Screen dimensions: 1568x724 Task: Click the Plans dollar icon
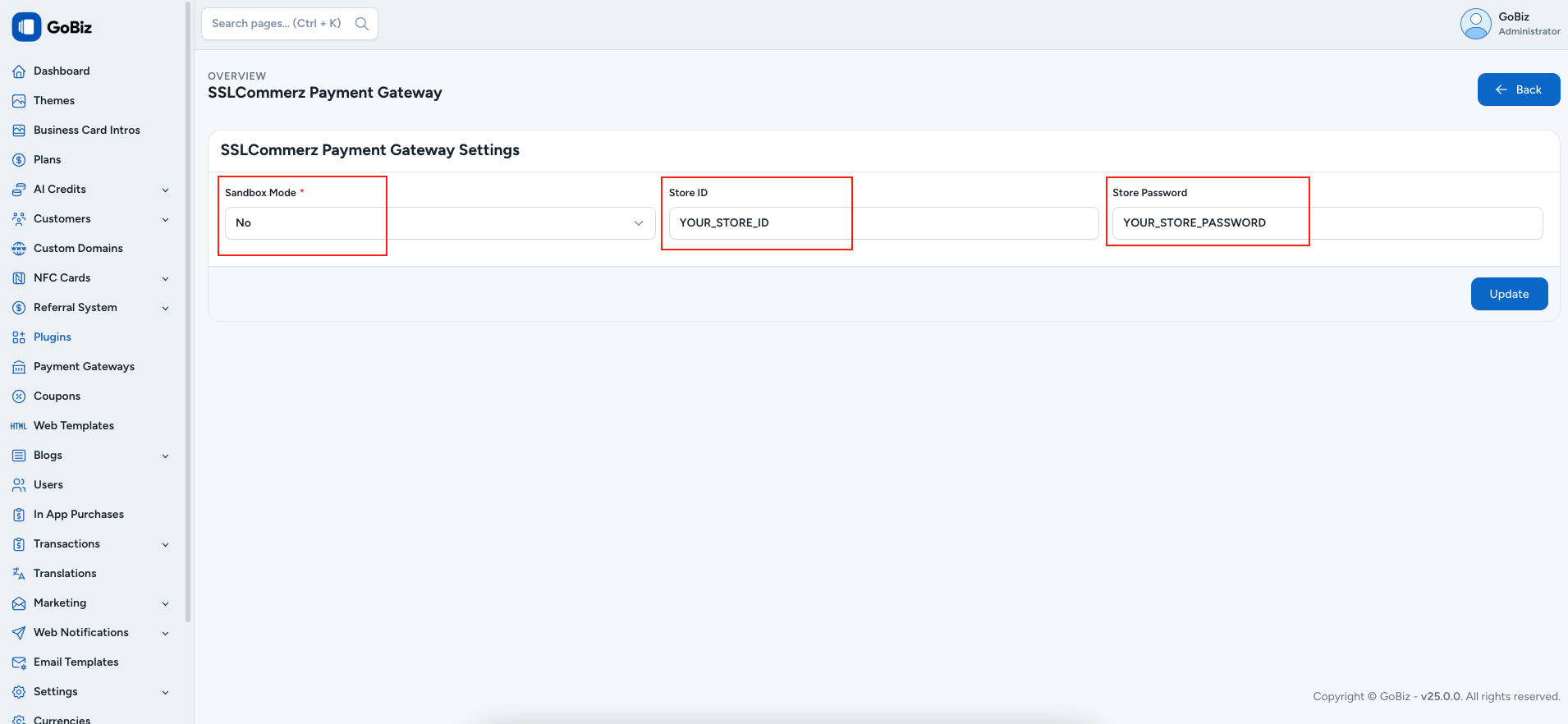tap(19, 160)
